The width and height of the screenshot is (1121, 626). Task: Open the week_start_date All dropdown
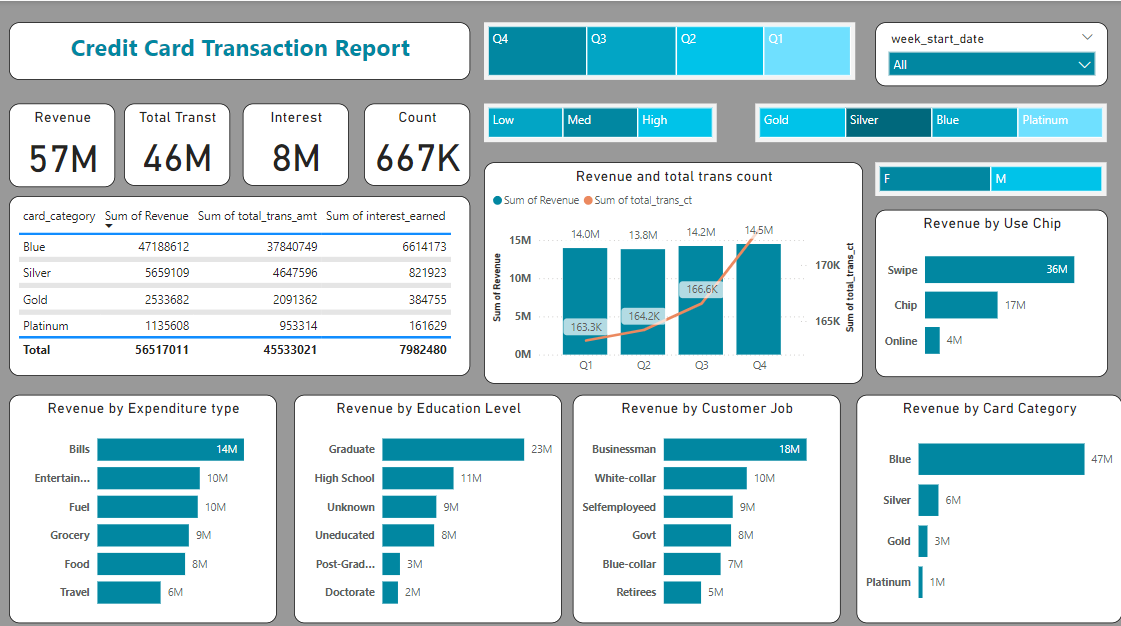click(x=991, y=65)
